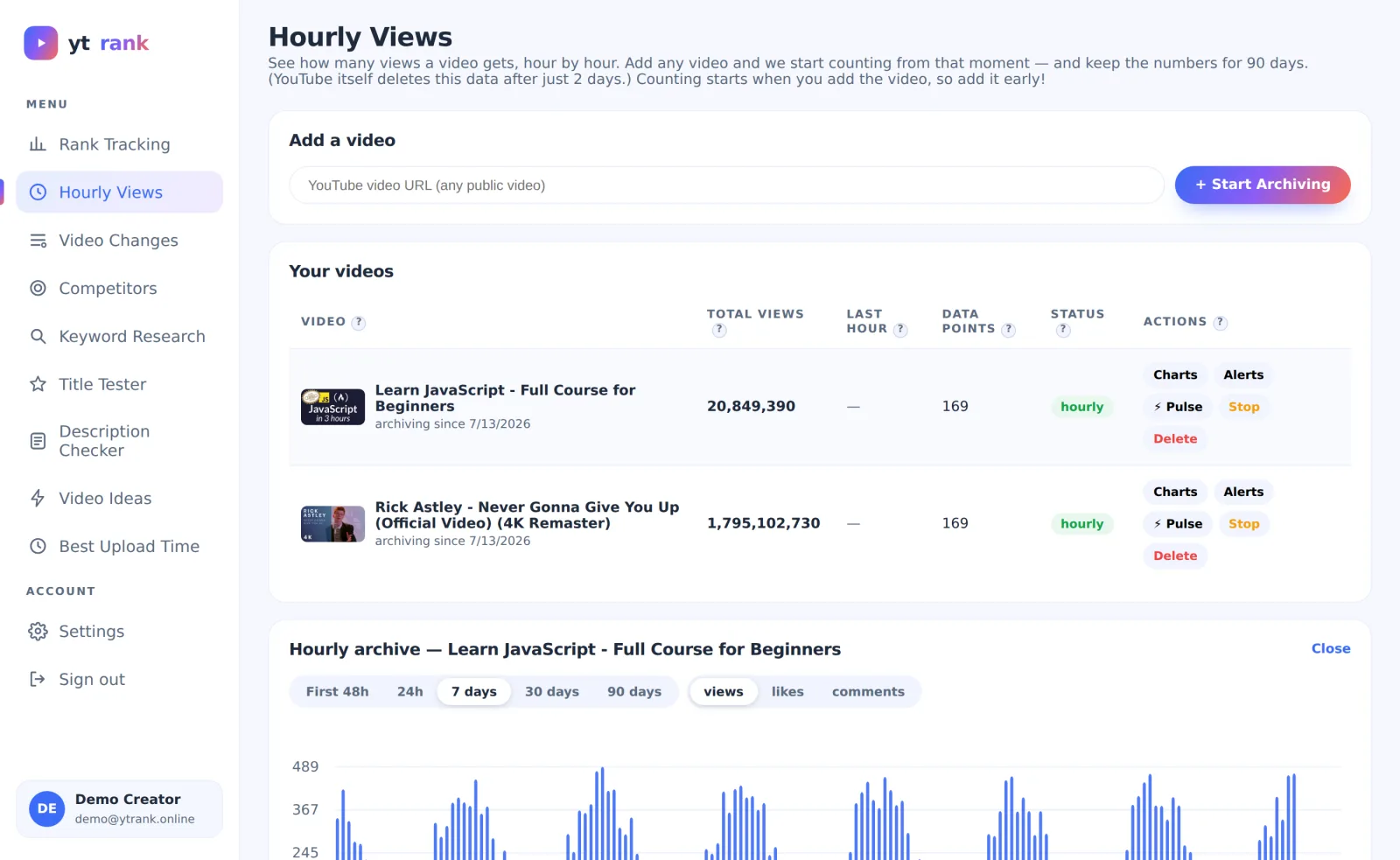Click Pulse for Learn JavaScript video
Viewport: 1400px width, 860px height.
point(1178,407)
